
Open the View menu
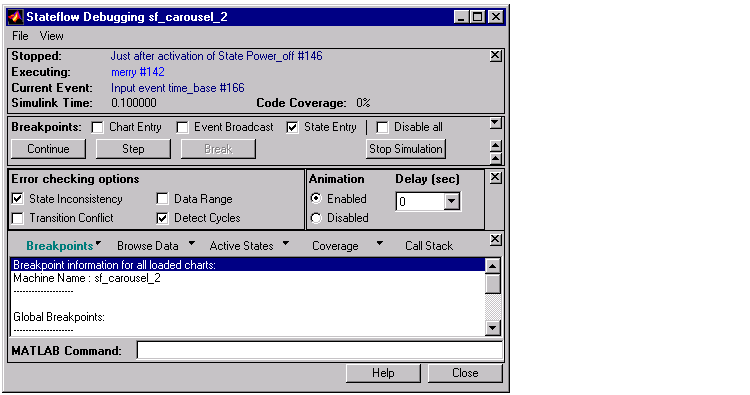[x=51, y=36]
